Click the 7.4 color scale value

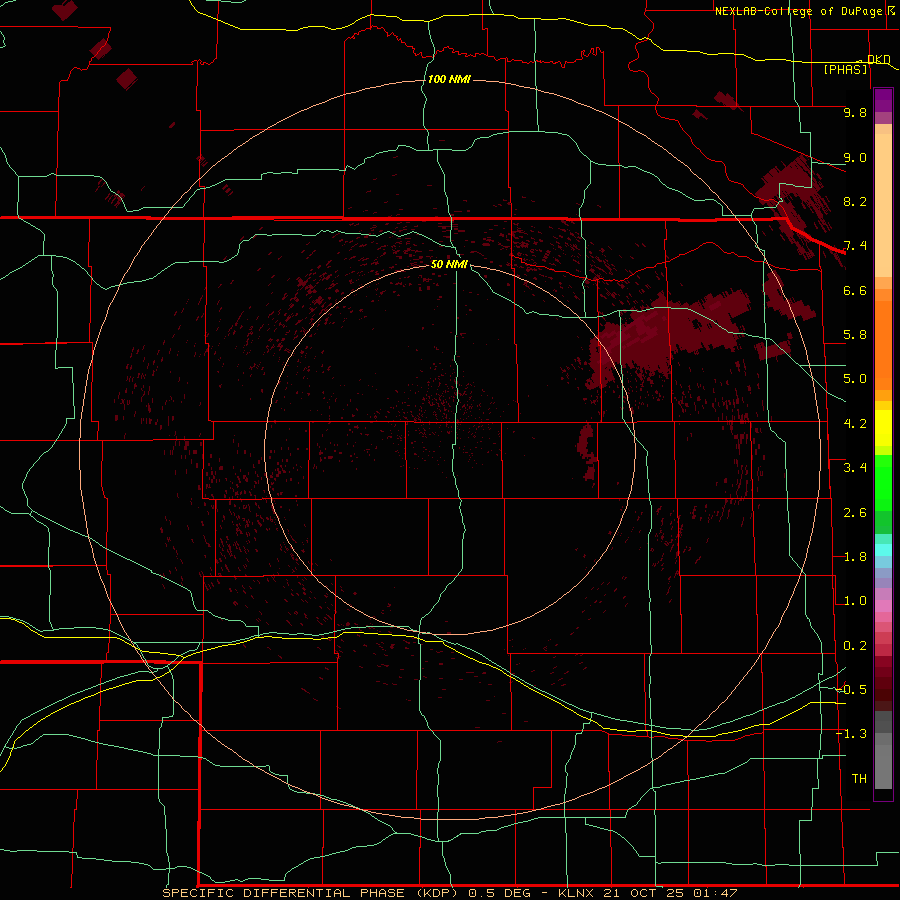click(855, 246)
